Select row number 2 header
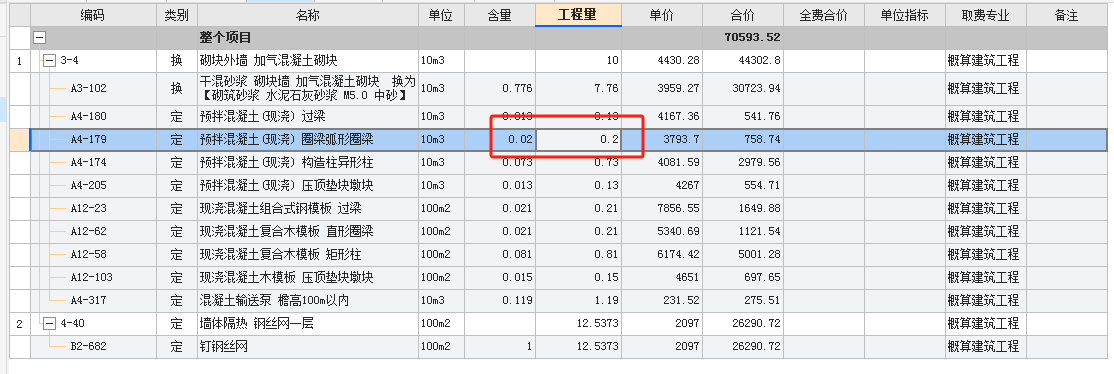 pos(20,324)
